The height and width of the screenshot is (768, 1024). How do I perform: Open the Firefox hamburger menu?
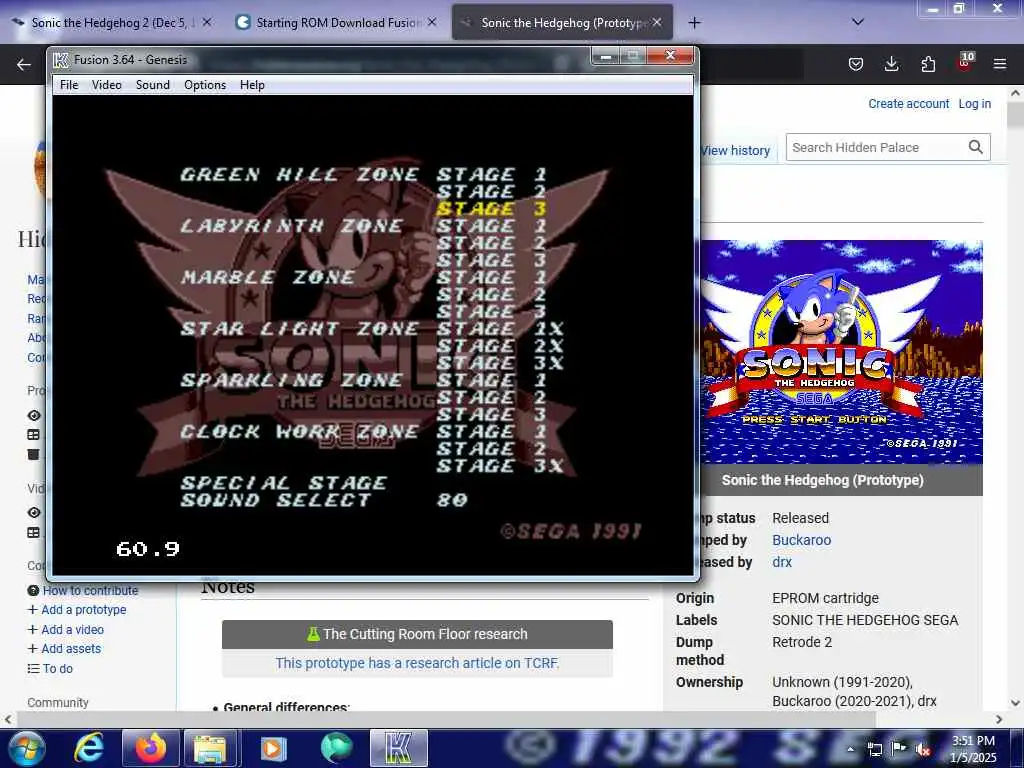coord(1000,64)
